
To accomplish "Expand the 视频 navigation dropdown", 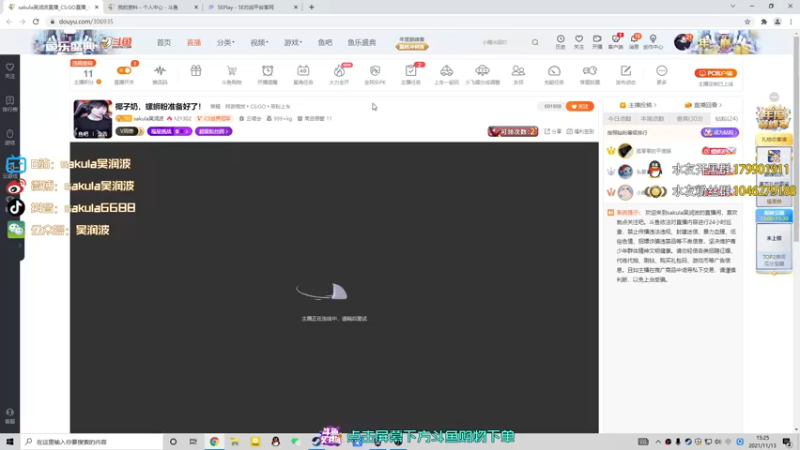I will tap(259, 42).
